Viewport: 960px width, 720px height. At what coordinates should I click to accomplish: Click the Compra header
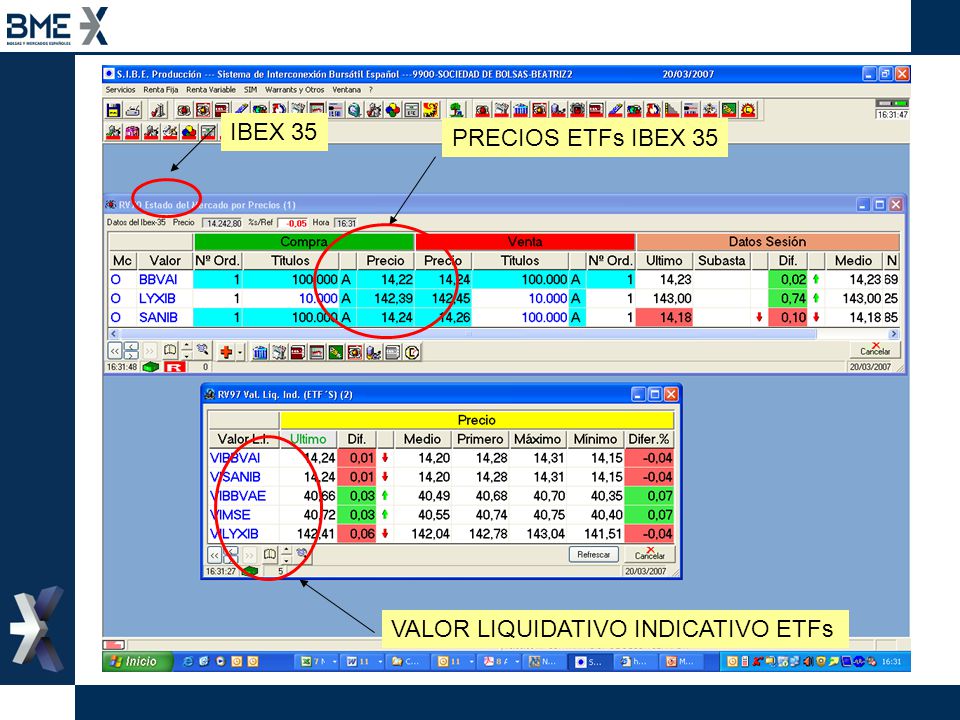[x=304, y=241]
